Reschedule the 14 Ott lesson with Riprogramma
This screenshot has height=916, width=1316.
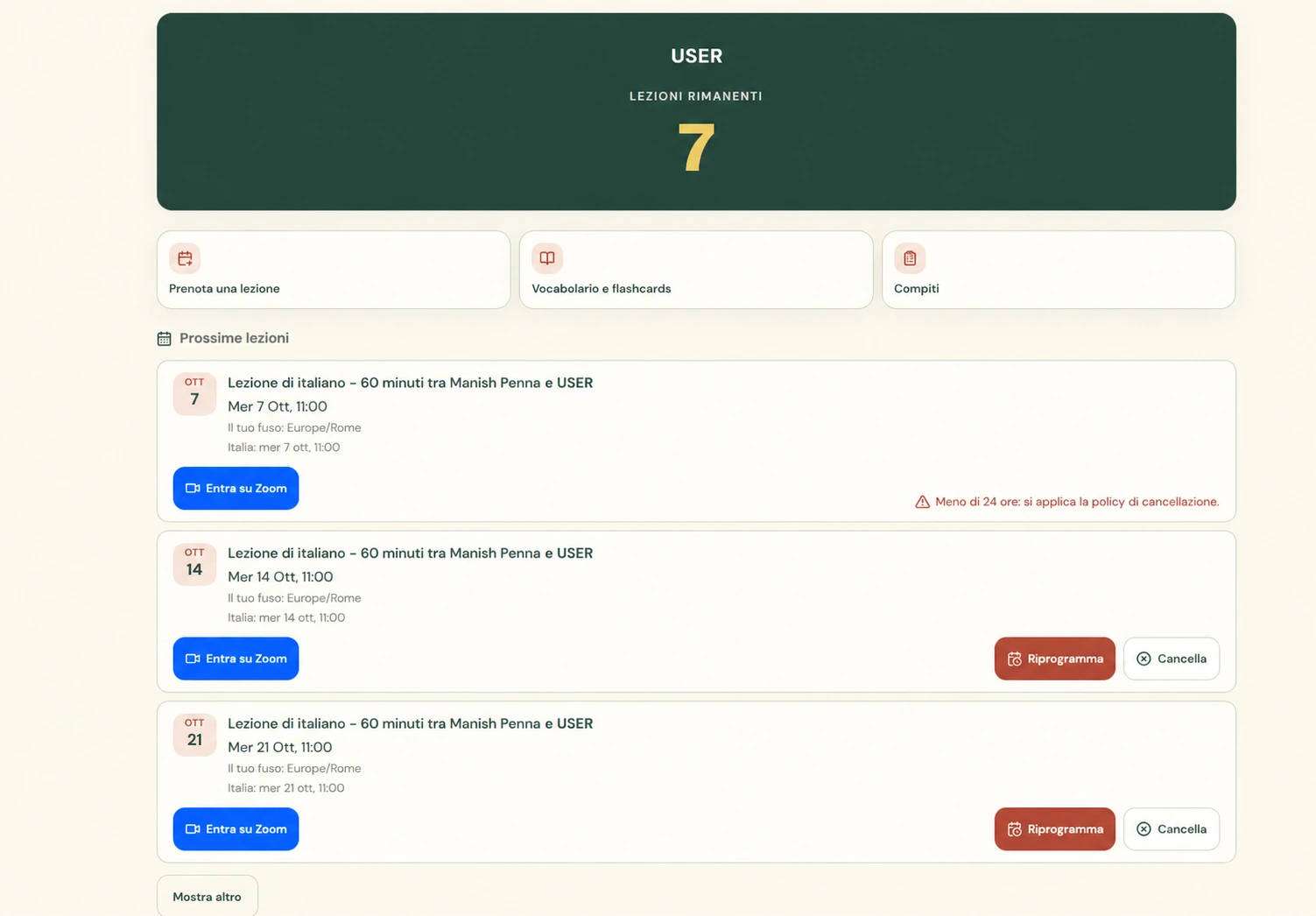1054,659
